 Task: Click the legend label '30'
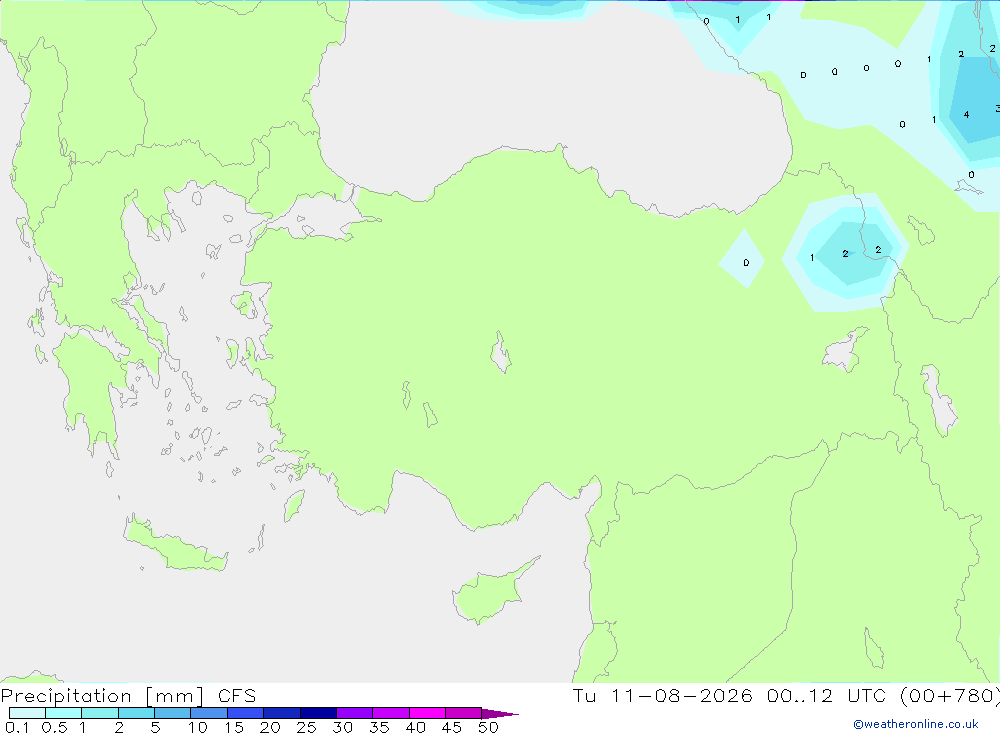tap(343, 727)
